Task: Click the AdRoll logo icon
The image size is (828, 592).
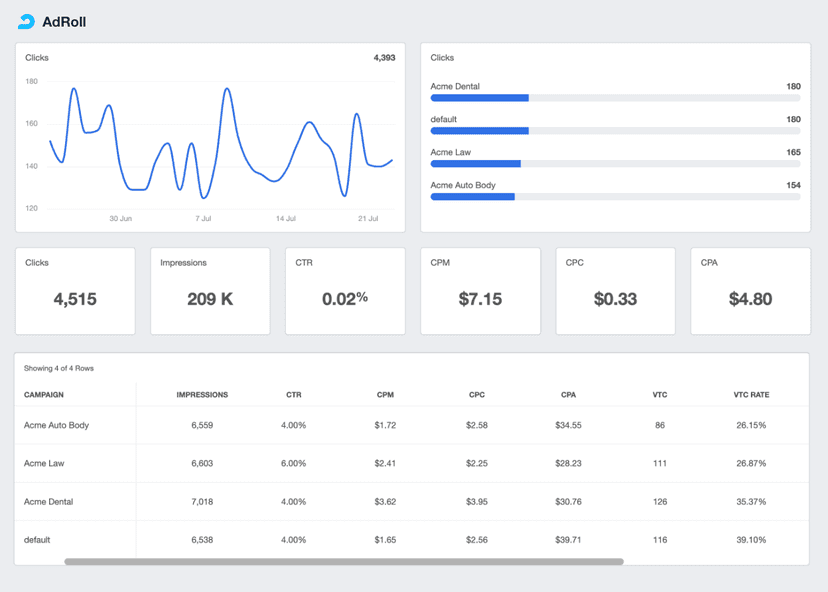Action: pos(26,20)
